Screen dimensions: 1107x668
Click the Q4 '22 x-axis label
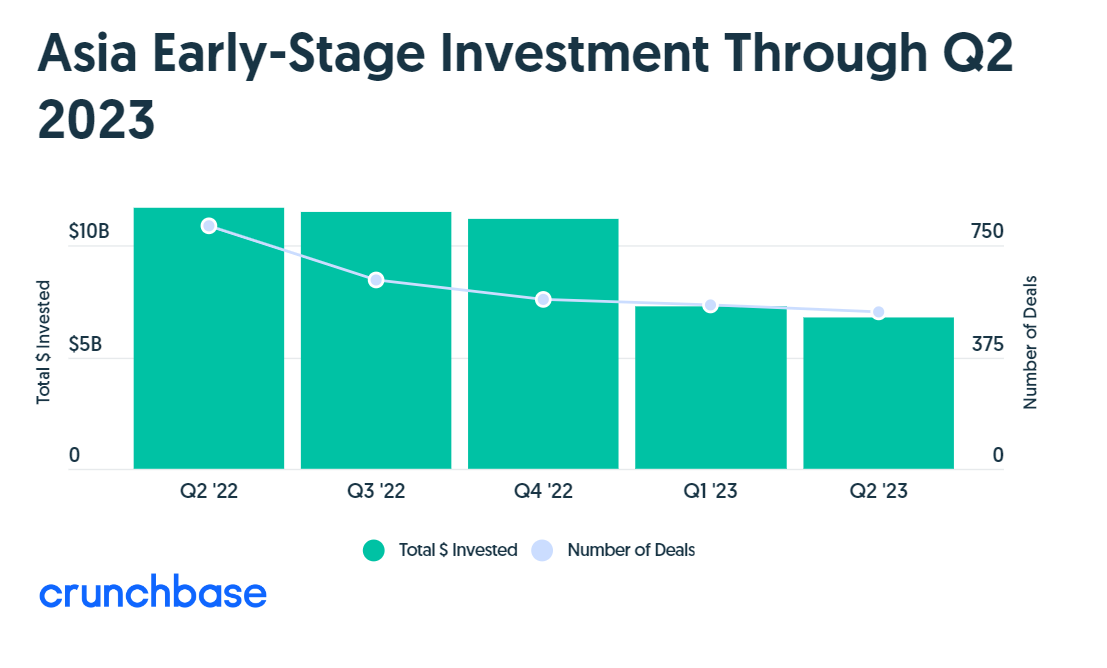click(543, 491)
